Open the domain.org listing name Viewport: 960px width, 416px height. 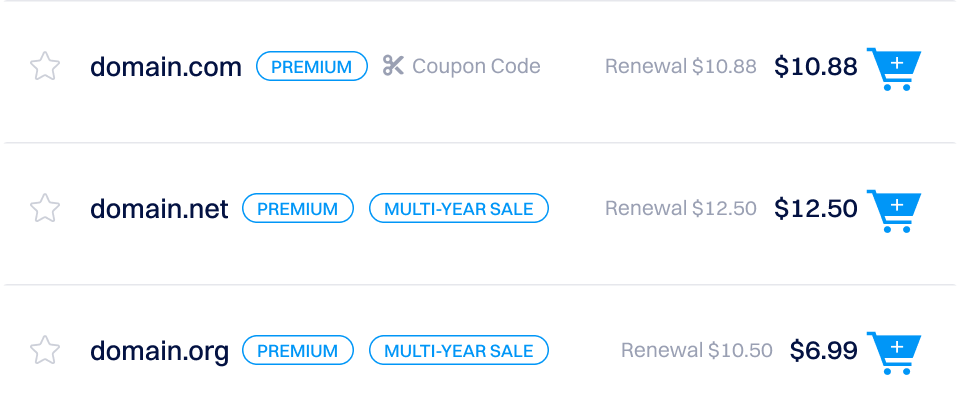coord(159,351)
